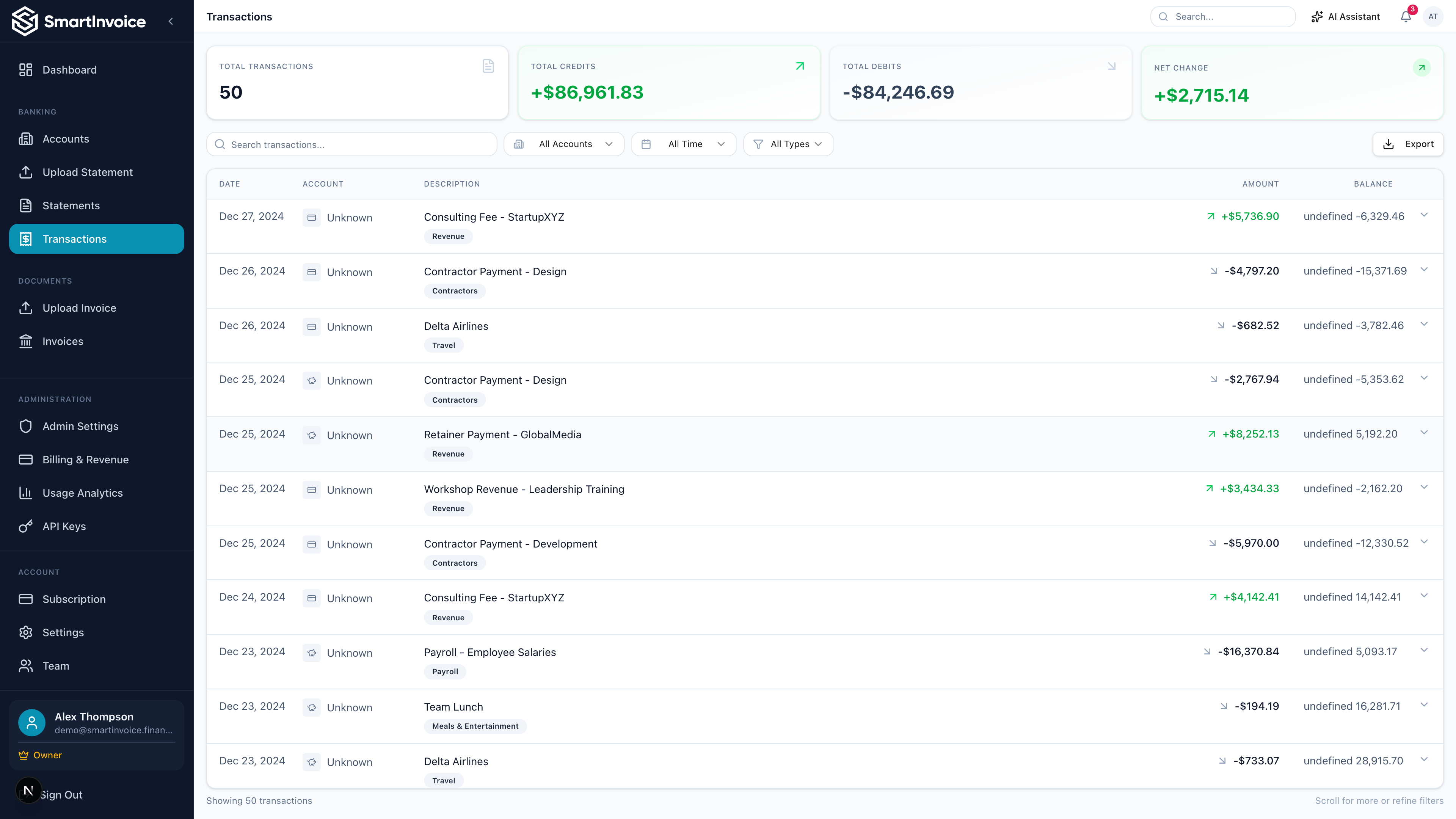Screen dimensions: 1456x819
Task: Expand the Dec 27 Consulting Fee row
Action: [x=1425, y=215]
